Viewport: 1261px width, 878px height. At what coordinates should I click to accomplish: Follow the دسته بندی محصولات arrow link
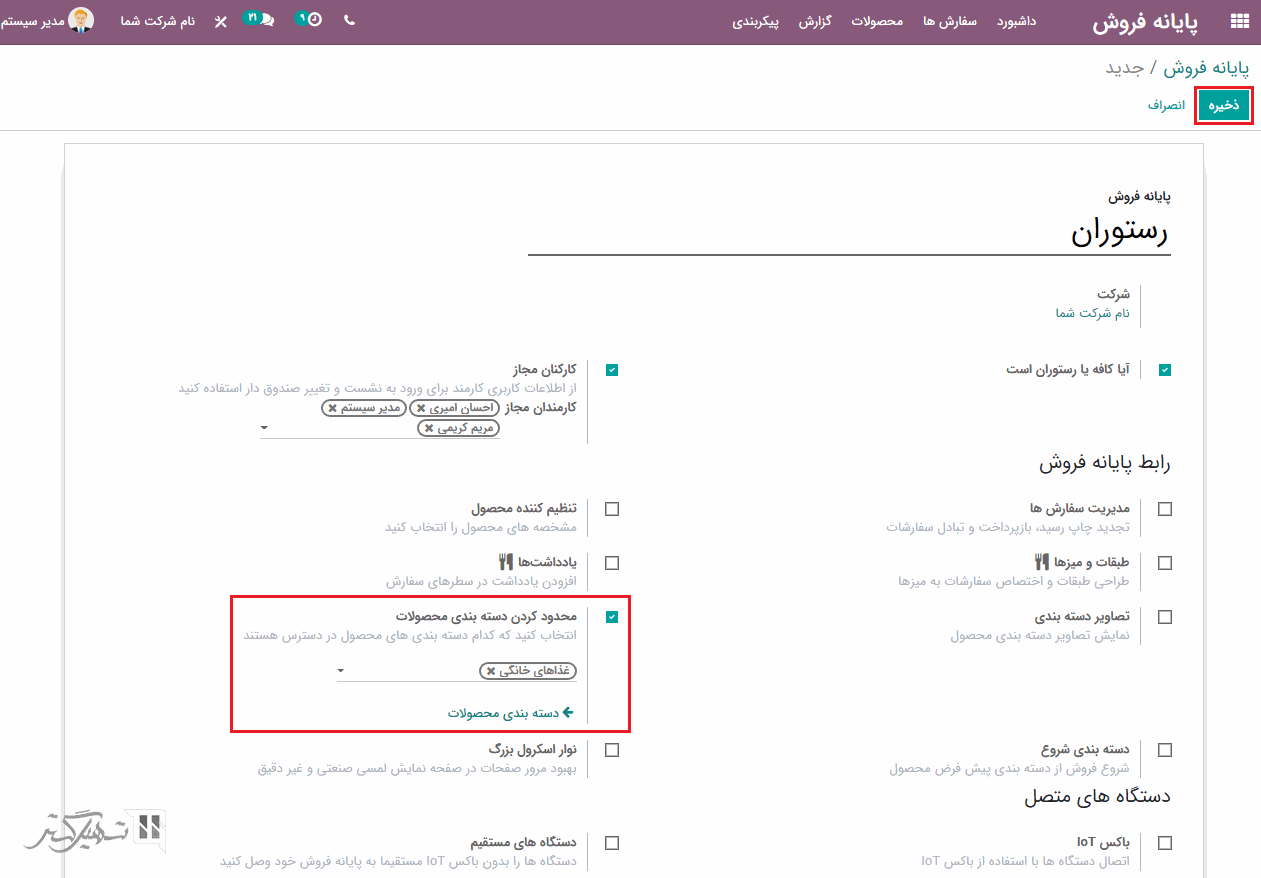[511, 713]
